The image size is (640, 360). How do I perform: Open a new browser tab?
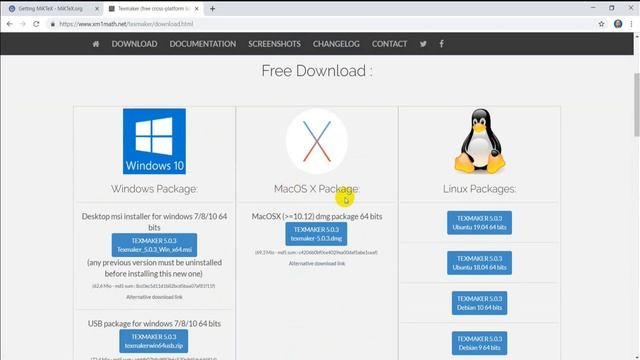[212, 9]
